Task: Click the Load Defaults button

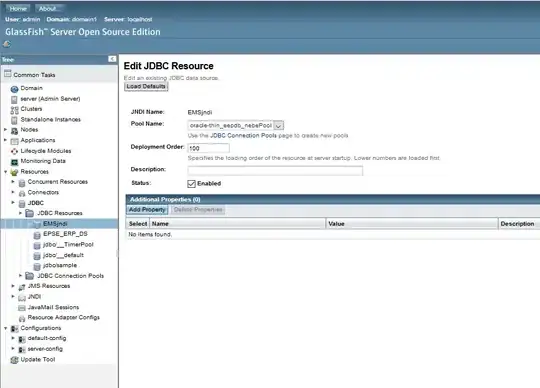Action: point(146,86)
